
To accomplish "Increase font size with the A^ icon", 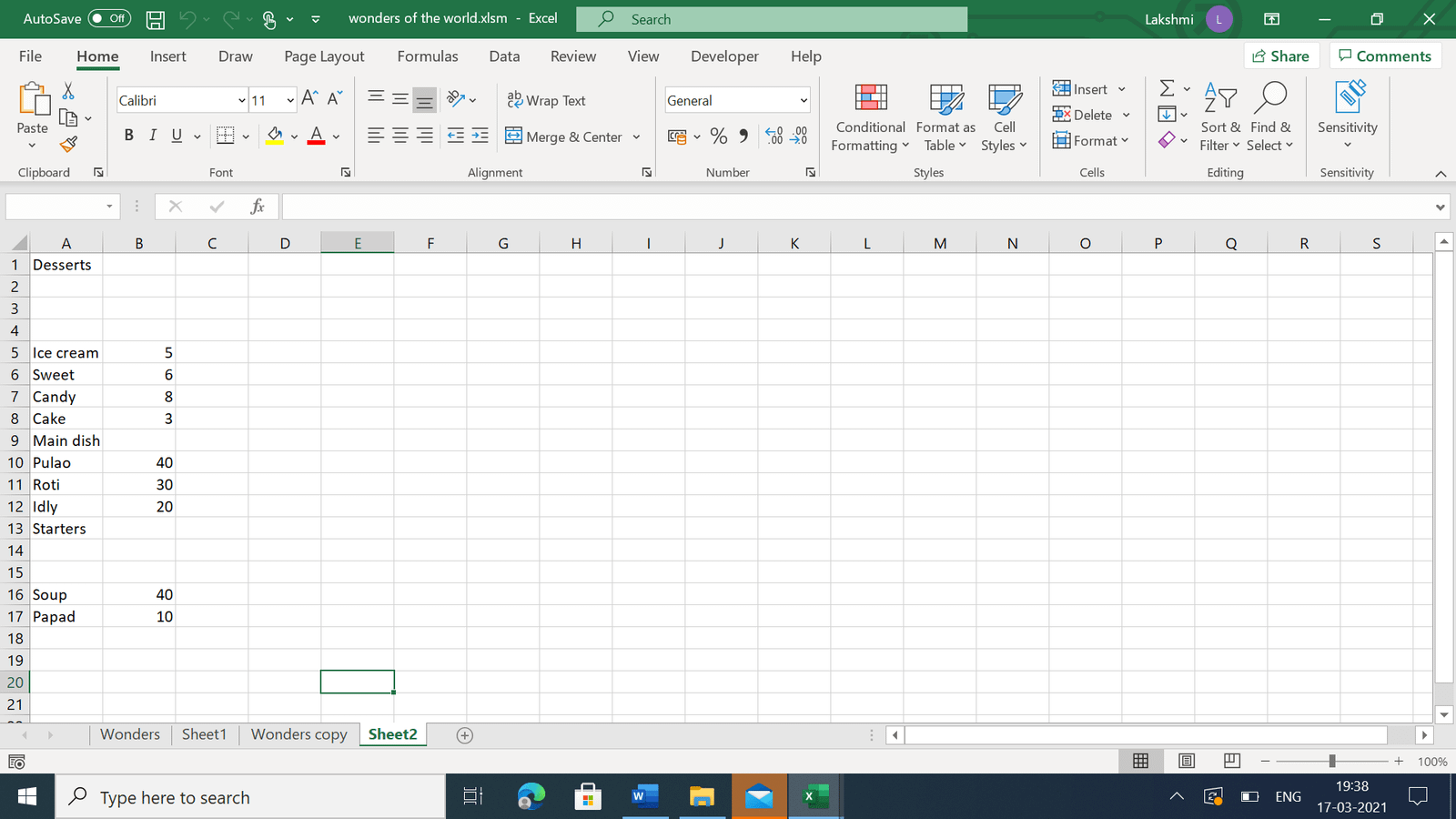I will (x=309, y=98).
